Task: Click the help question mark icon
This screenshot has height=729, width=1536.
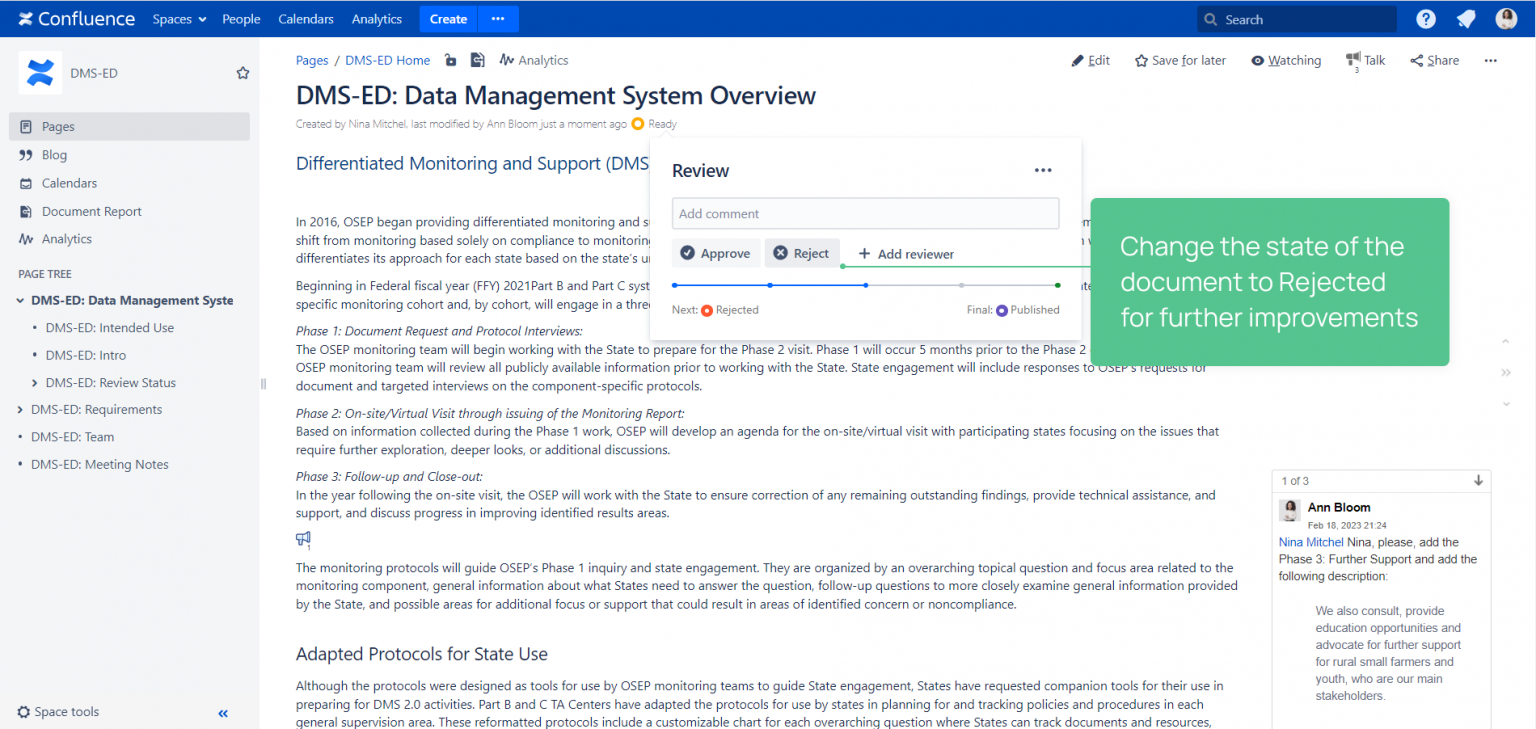Action: tap(1426, 19)
